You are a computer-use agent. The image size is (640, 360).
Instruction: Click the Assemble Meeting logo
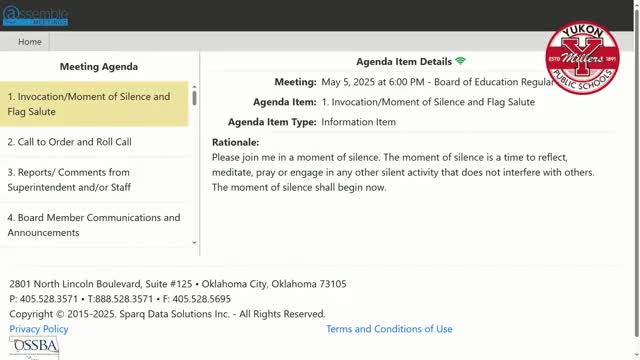(x=35, y=16)
